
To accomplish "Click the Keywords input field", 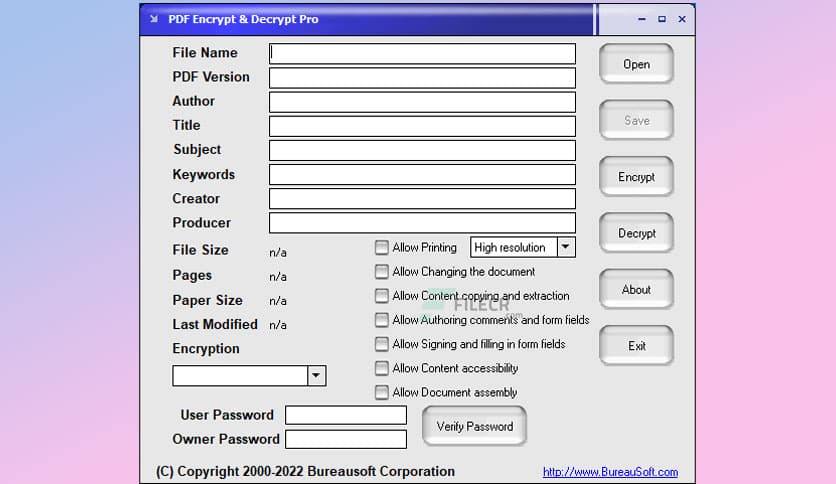I will pyautogui.click(x=422, y=174).
